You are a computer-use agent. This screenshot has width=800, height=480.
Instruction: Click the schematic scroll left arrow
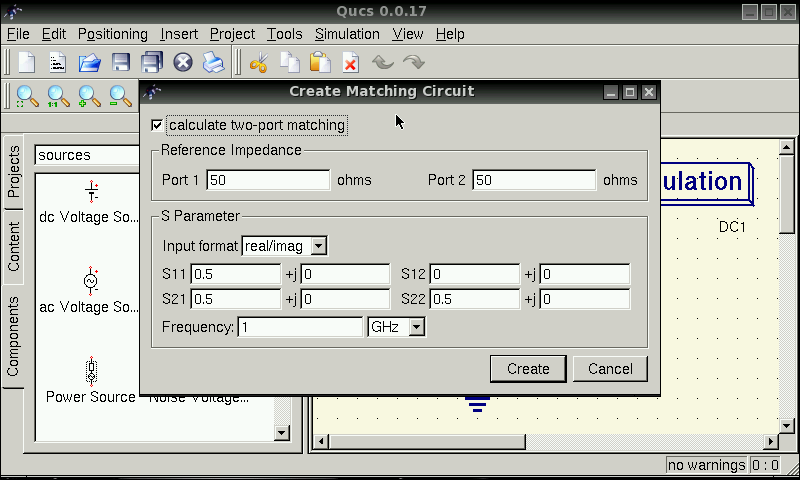click(x=321, y=441)
